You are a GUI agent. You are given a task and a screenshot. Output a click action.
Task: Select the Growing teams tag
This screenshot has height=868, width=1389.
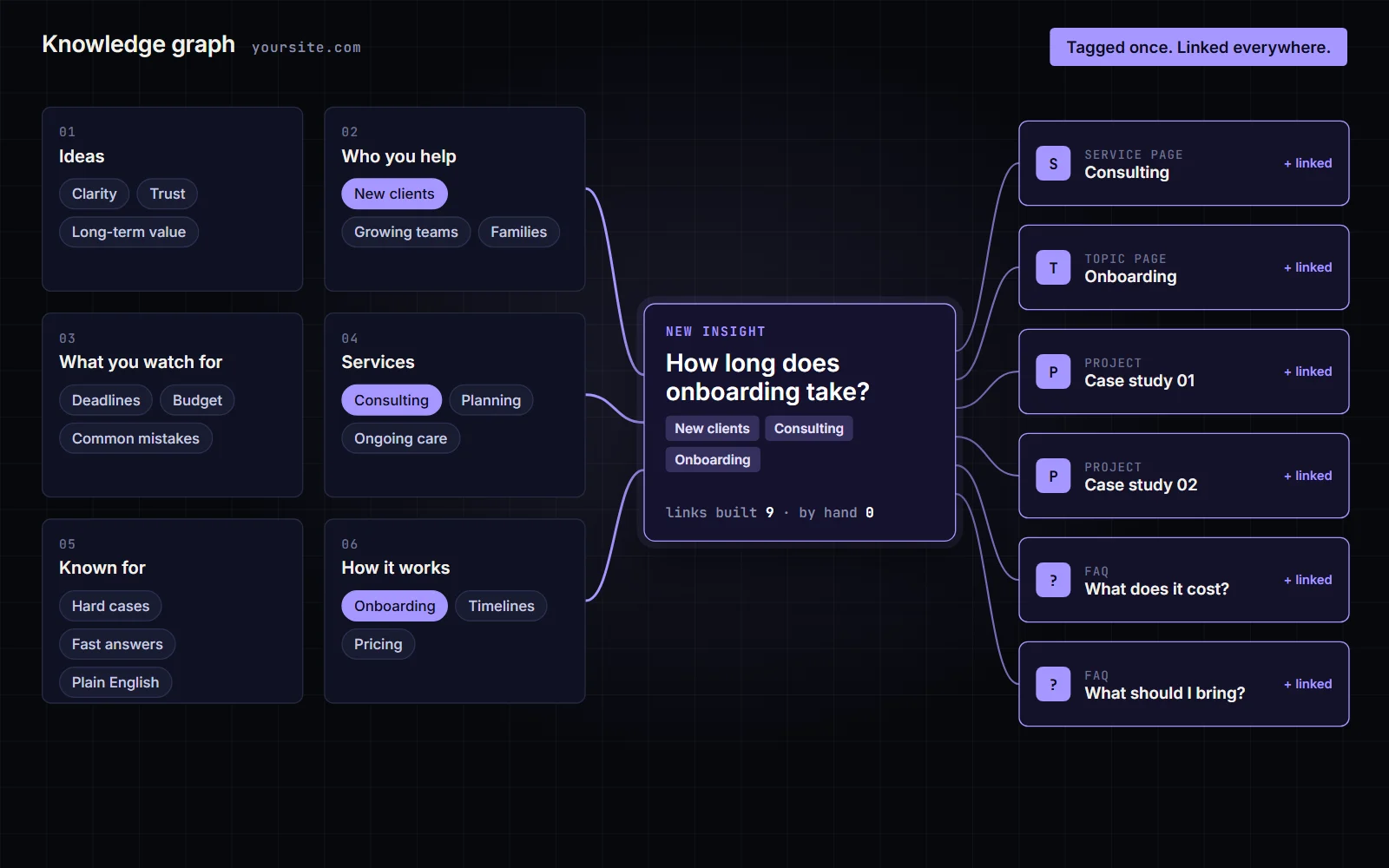click(x=405, y=232)
